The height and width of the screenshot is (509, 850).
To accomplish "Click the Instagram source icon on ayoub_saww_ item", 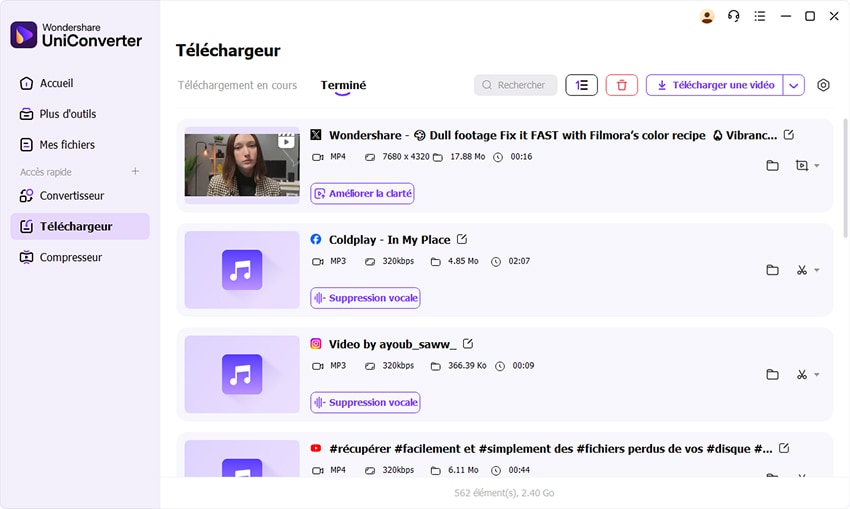I will tap(315, 344).
